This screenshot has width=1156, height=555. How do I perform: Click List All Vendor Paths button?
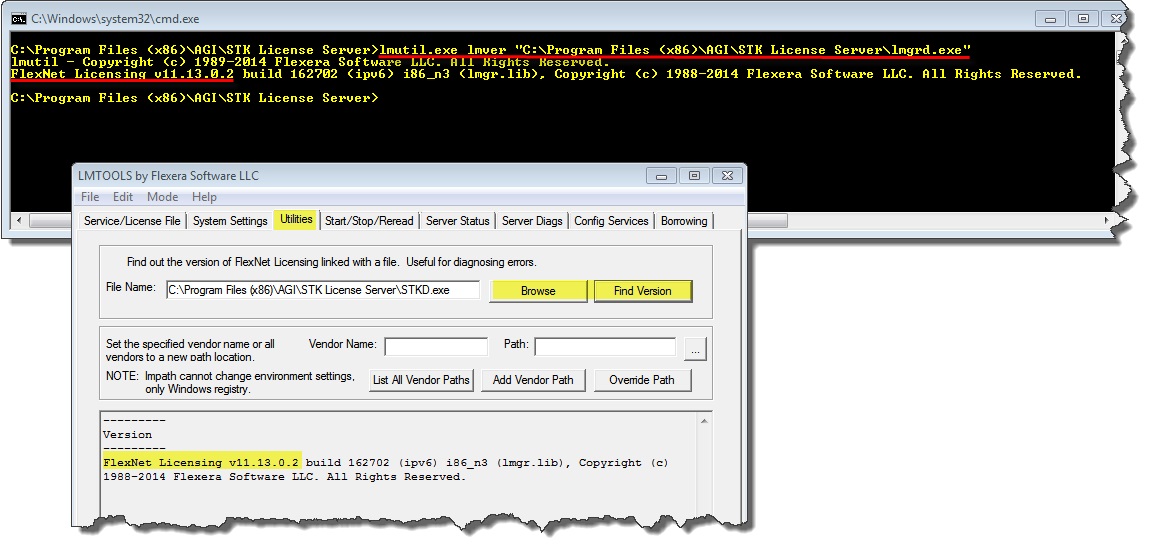click(421, 380)
